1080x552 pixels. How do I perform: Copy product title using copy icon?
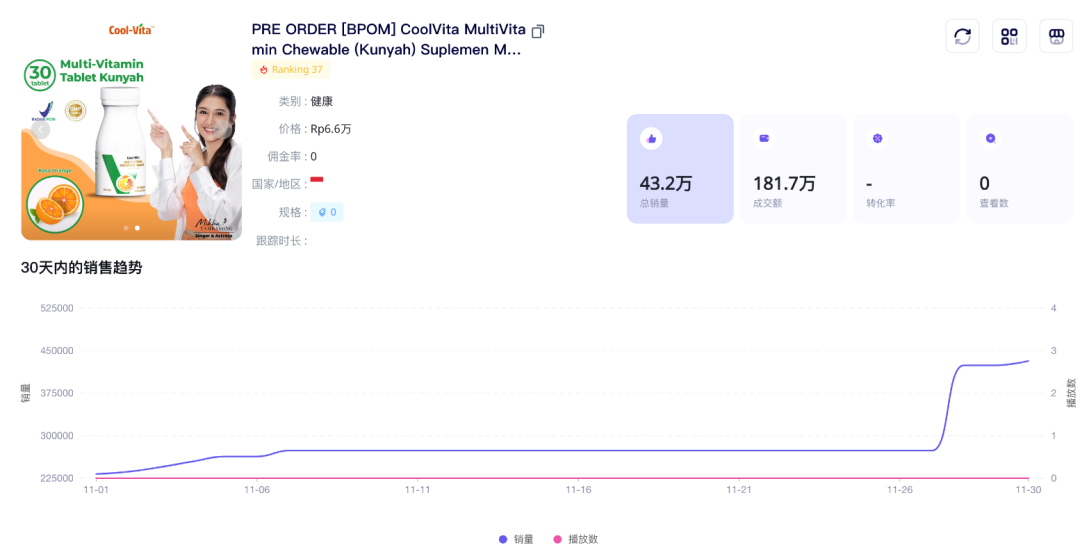coord(538,31)
